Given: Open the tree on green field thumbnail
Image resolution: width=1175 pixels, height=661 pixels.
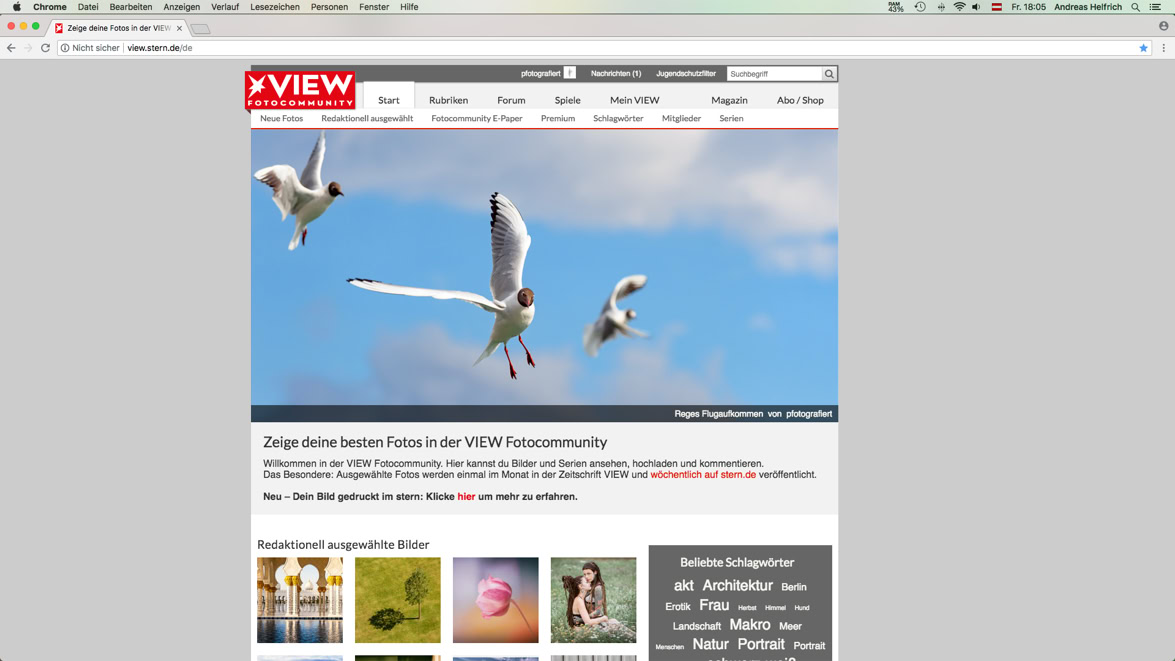Looking at the screenshot, I should [x=398, y=600].
